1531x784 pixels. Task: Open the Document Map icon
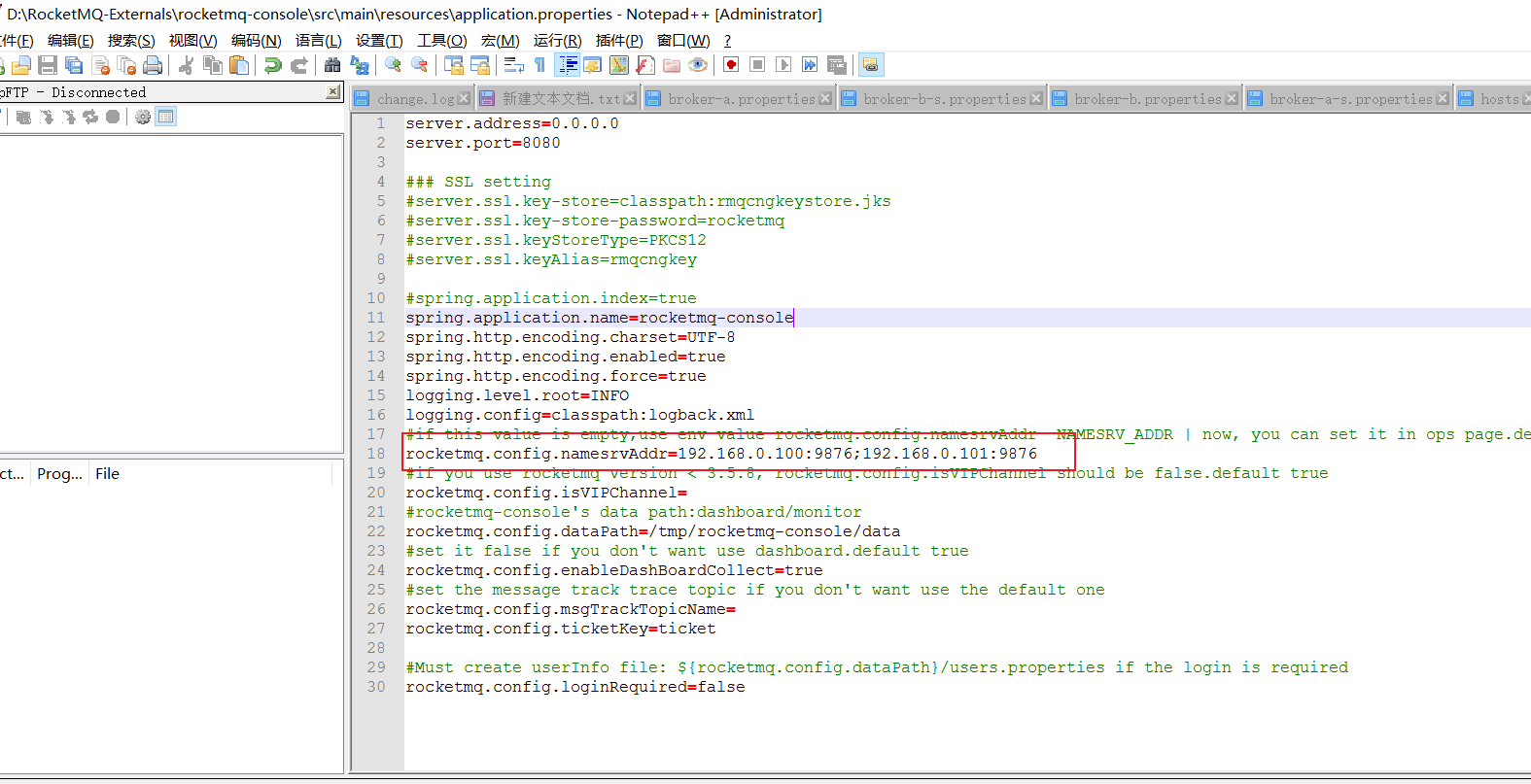618,65
